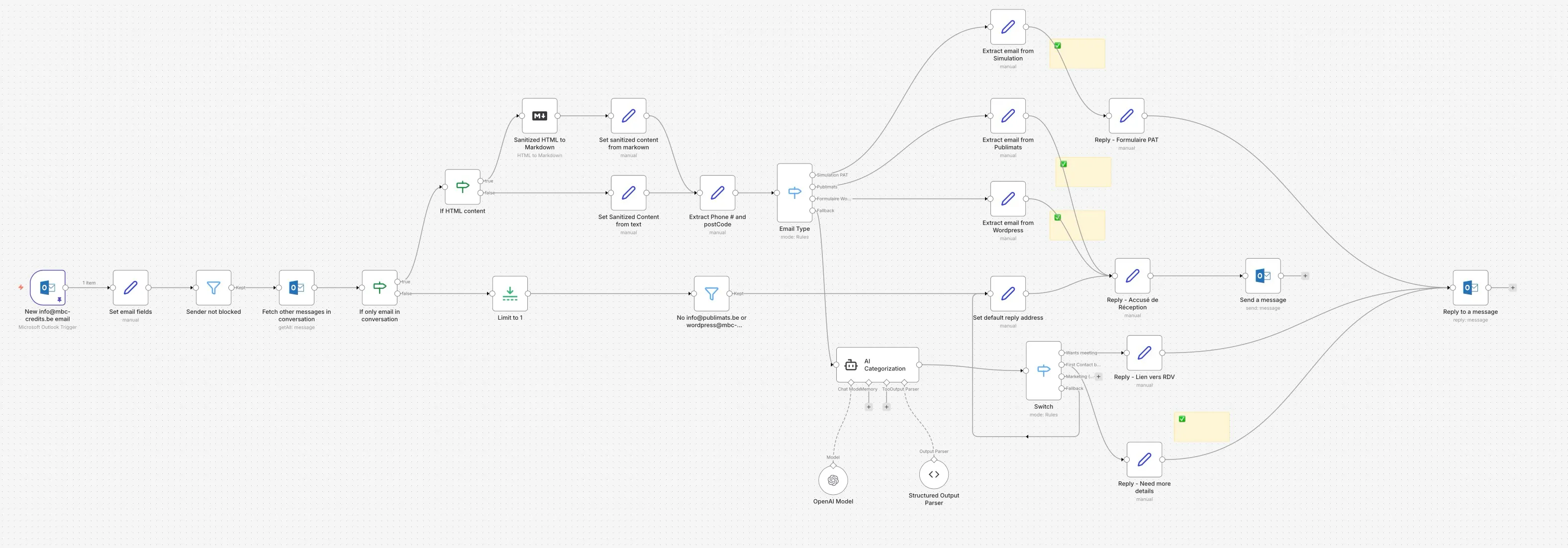Click the Sanitized HTML to Markdown node icon
The image size is (1568, 548).
pos(539,115)
